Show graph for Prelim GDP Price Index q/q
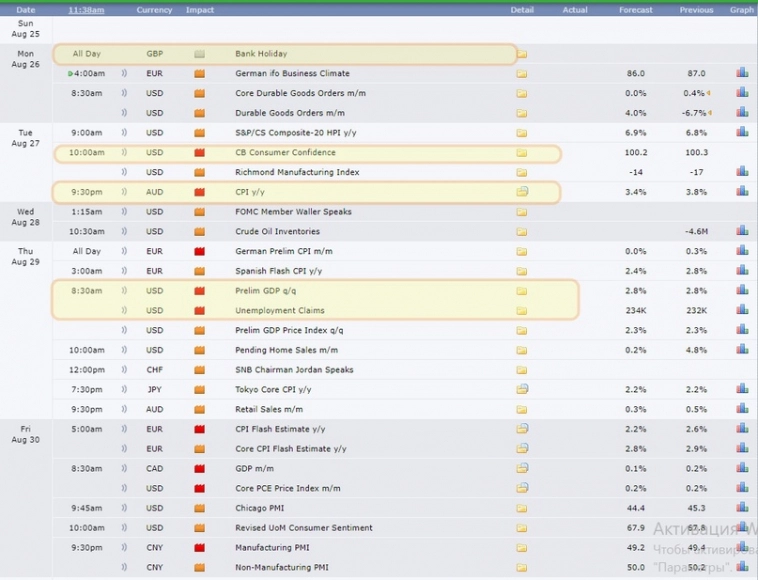Viewport: 758px width, 580px height. 743,330
